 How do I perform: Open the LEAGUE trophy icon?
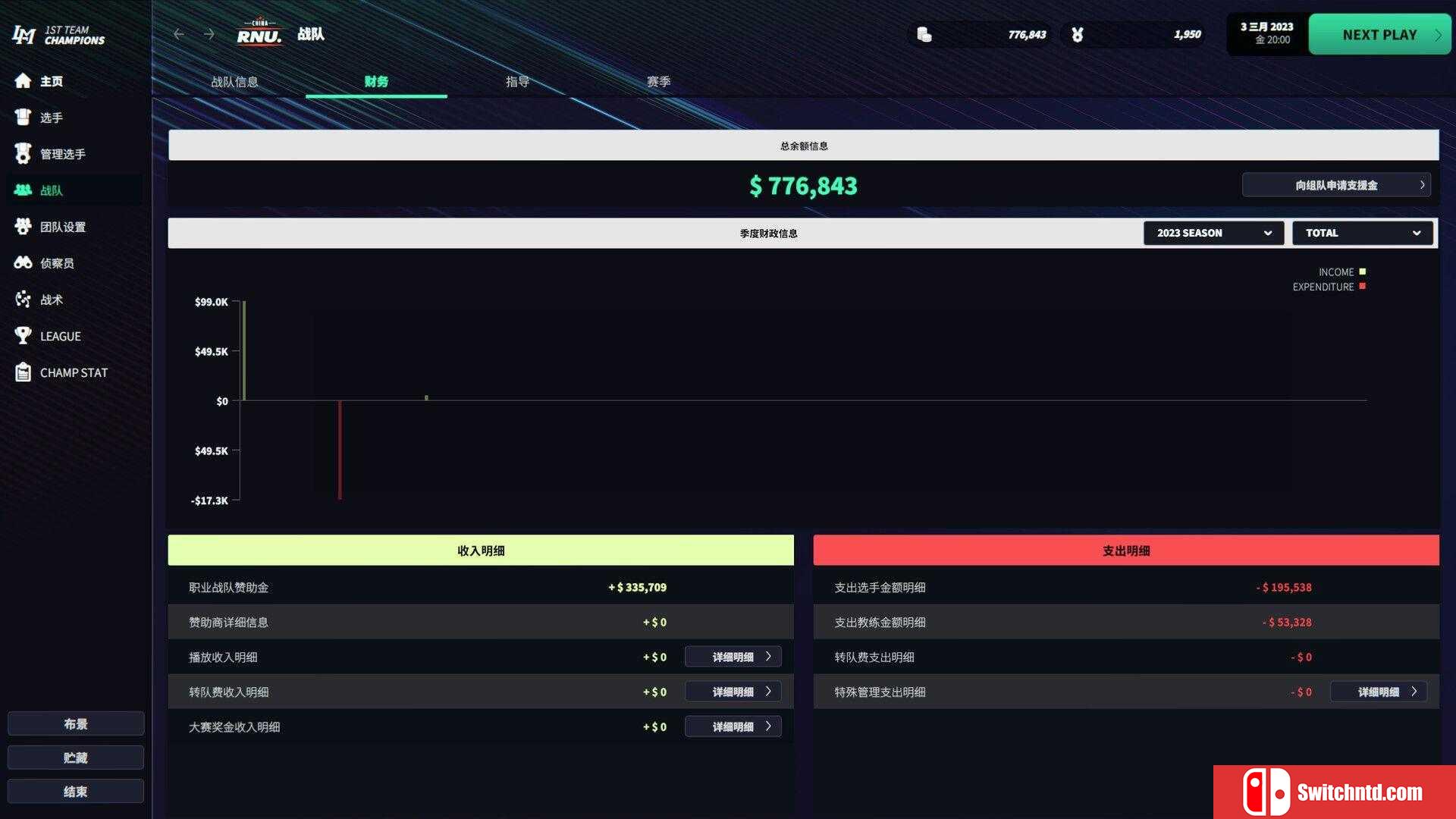tap(23, 336)
